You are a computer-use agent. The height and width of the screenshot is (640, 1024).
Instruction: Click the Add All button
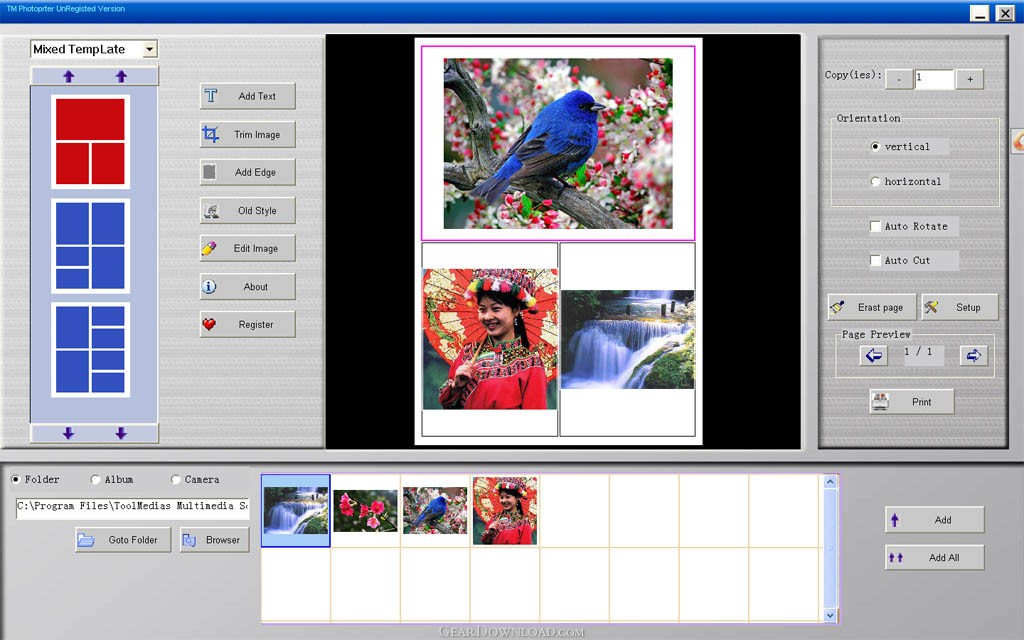pos(935,557)
